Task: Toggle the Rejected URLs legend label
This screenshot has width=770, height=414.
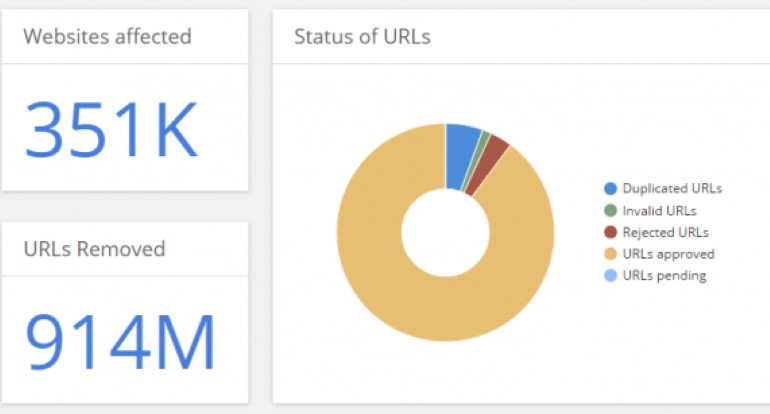Action: [x=665, y=232]
